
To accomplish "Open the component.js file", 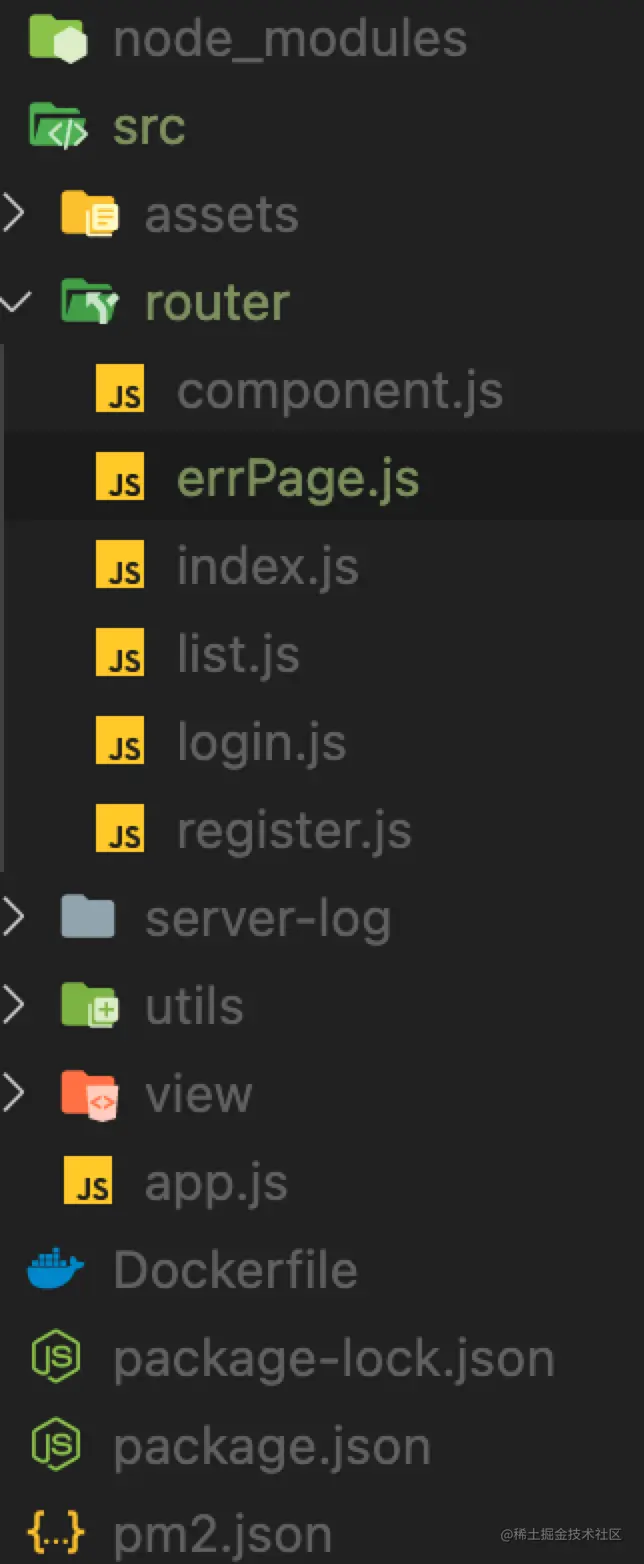I will [x=340, y=391].
